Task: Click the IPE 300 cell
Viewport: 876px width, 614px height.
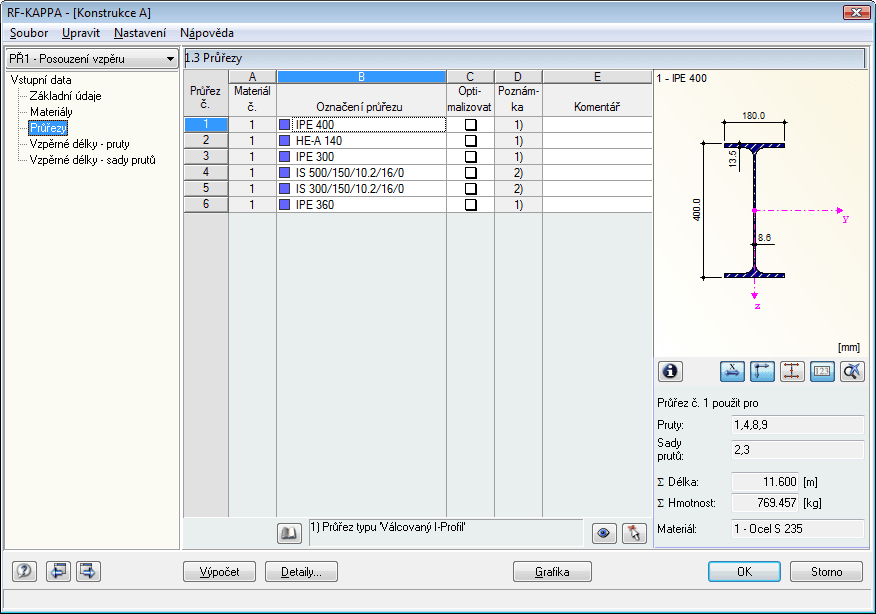Action: tap(361, 157)
